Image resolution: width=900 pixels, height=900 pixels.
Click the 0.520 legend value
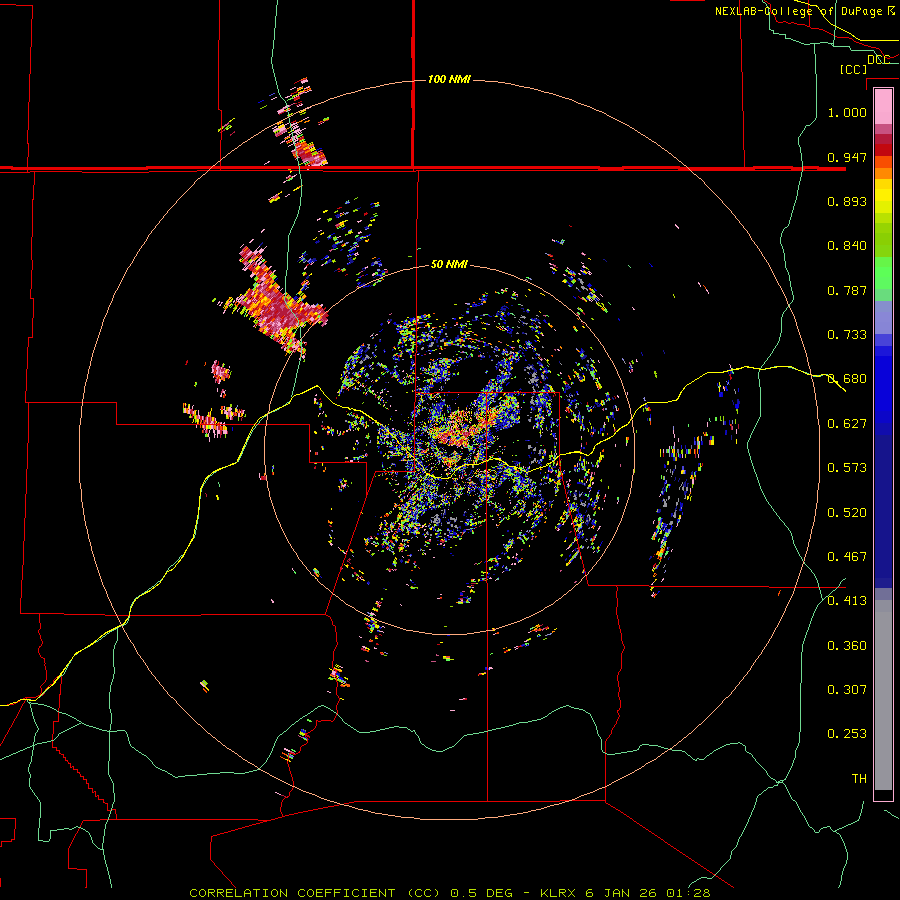pos(847,513)
